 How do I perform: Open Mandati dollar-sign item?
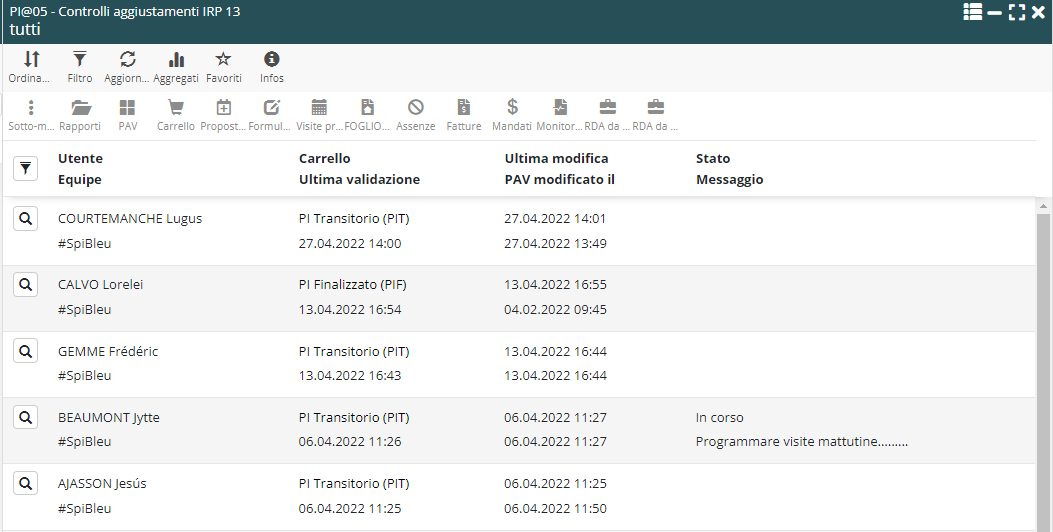[512, 115]
